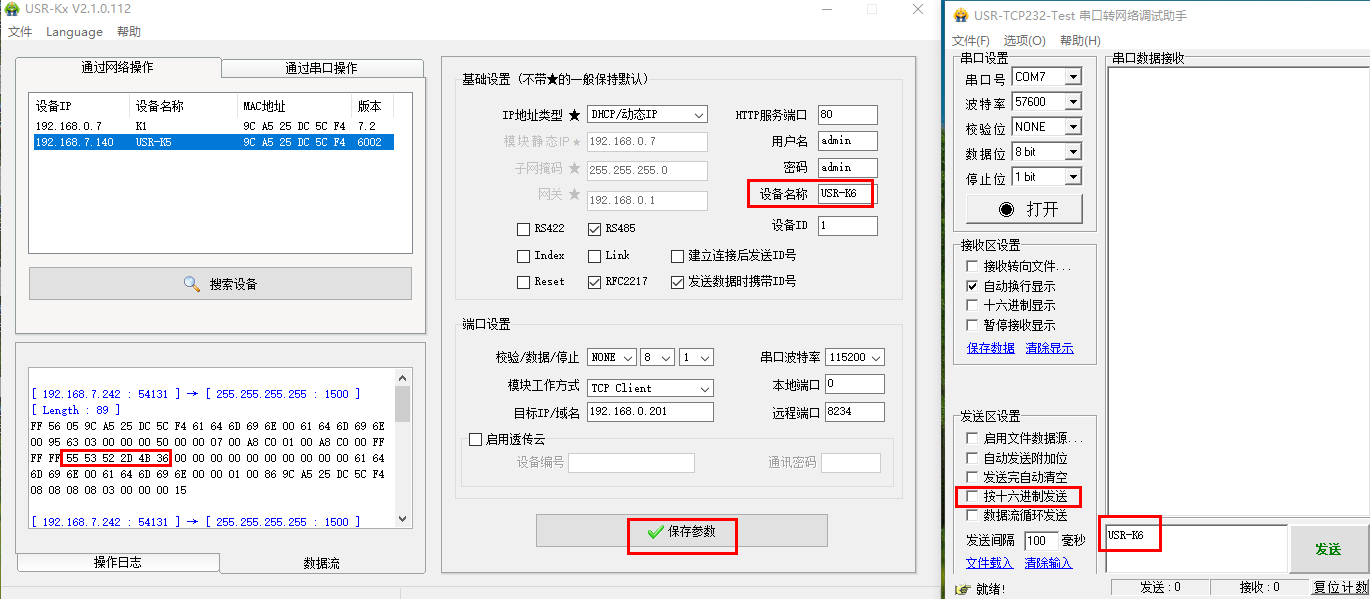This screenshot has height=599, width=1370.
Task: Enable the RS422 checkbox
Action: 523,229
